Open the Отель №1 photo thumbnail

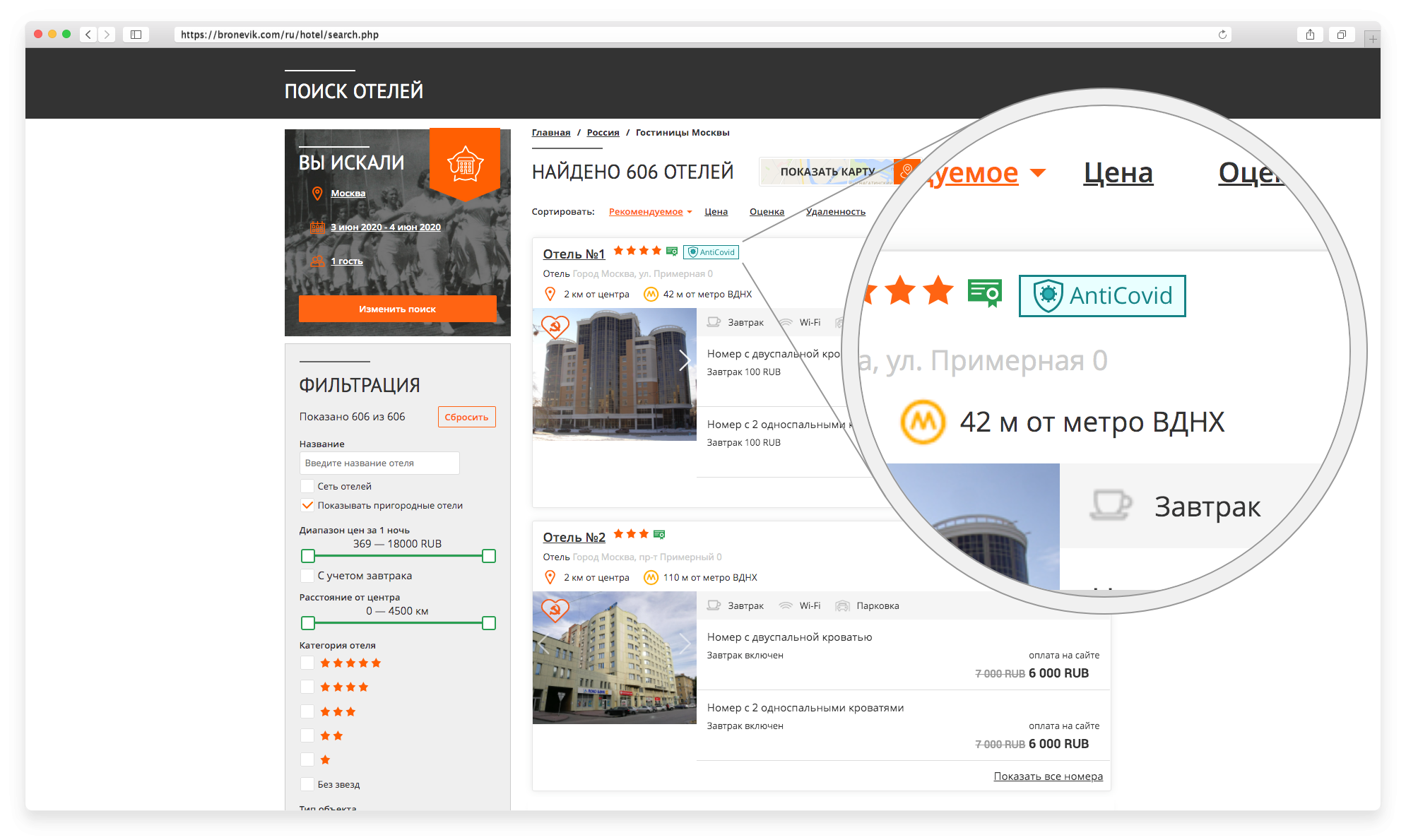[x=614, y=374]
